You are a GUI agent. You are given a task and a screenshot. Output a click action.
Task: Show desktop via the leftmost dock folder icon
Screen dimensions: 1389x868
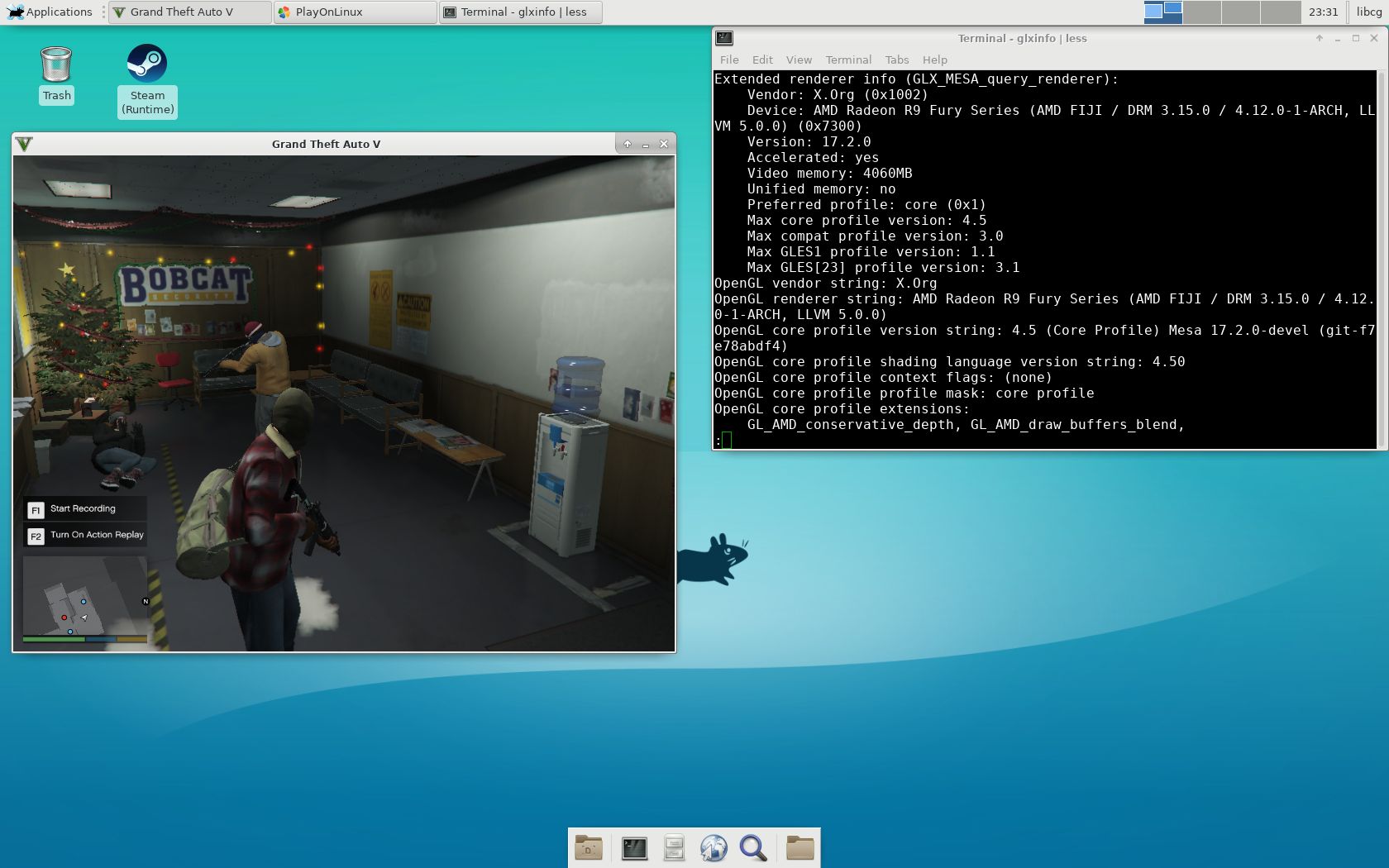pos(589,848)
